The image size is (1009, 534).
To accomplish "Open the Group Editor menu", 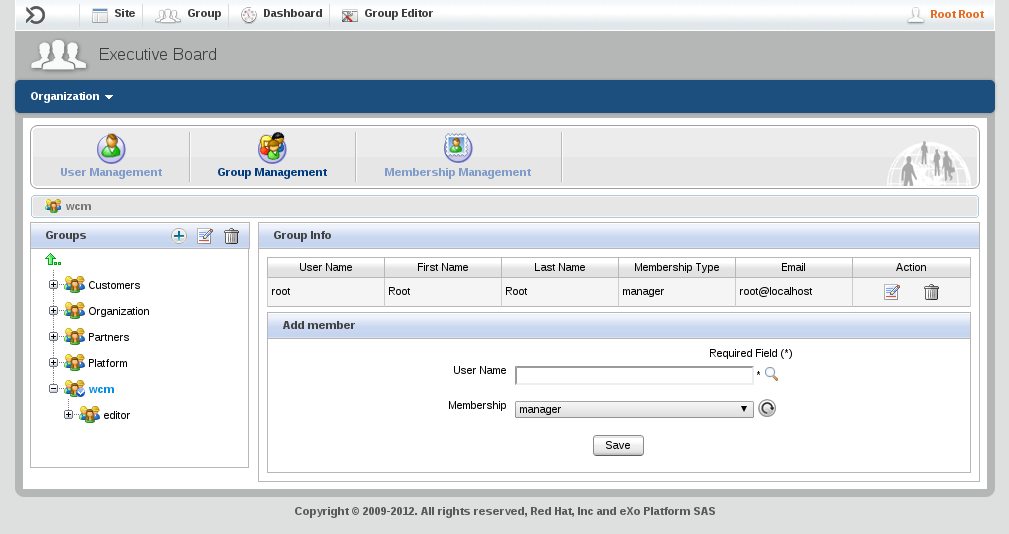I will point(387,14).
